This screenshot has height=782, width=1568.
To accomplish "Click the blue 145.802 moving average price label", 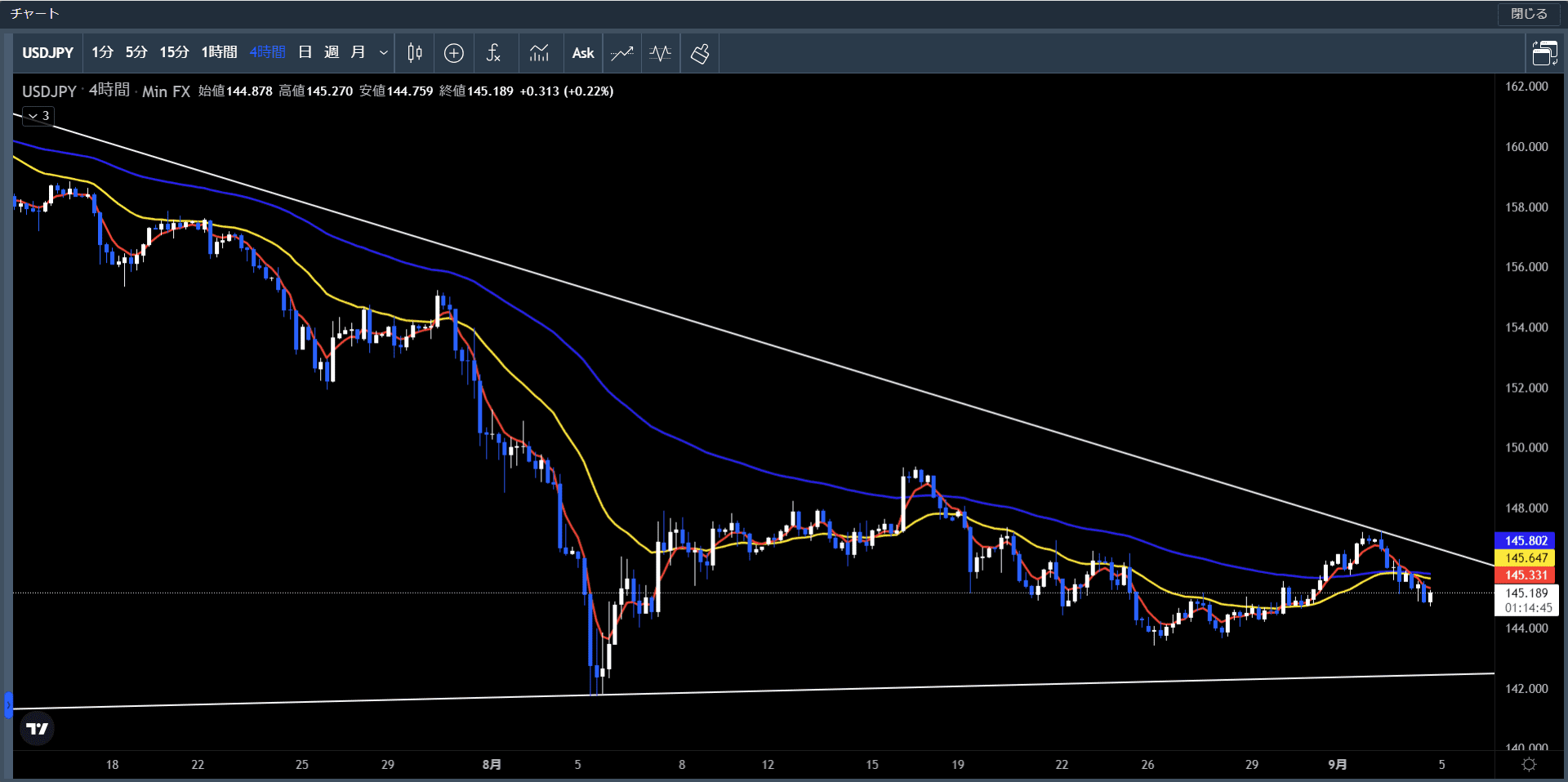I will [x=1526, y=540].
